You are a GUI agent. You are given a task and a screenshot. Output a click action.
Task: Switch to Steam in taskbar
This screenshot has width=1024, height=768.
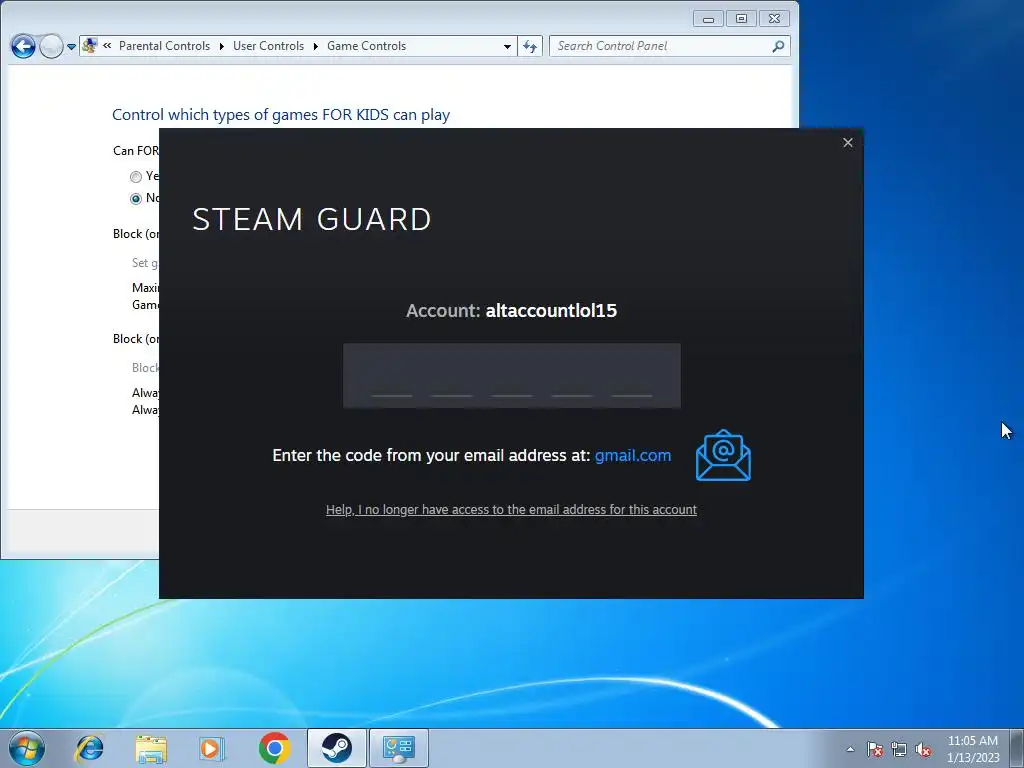[x=337, y=748]
